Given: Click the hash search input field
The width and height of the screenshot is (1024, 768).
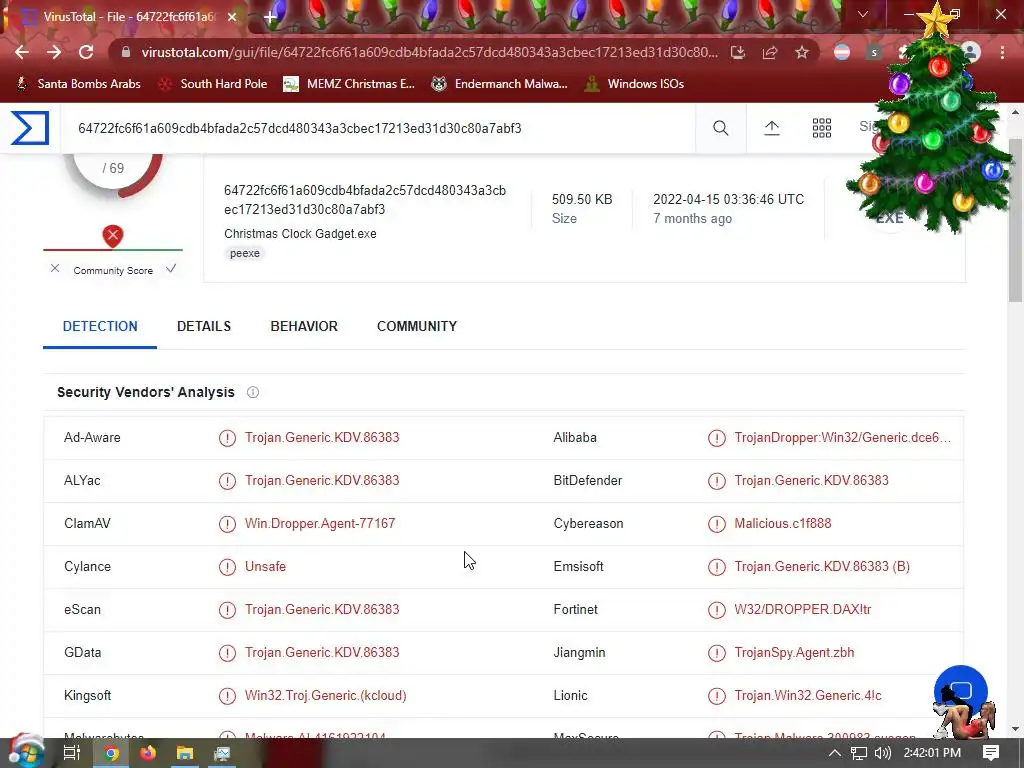Looking at the screenshot, I should point(379,128).
